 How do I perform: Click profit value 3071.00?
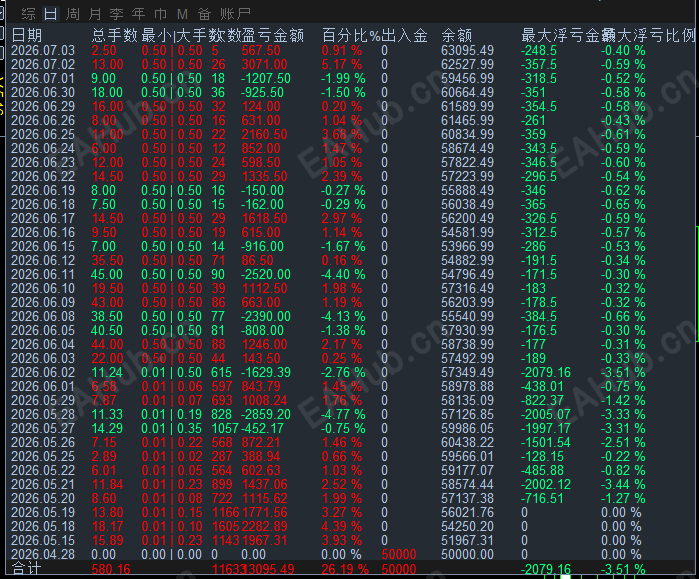264,64
